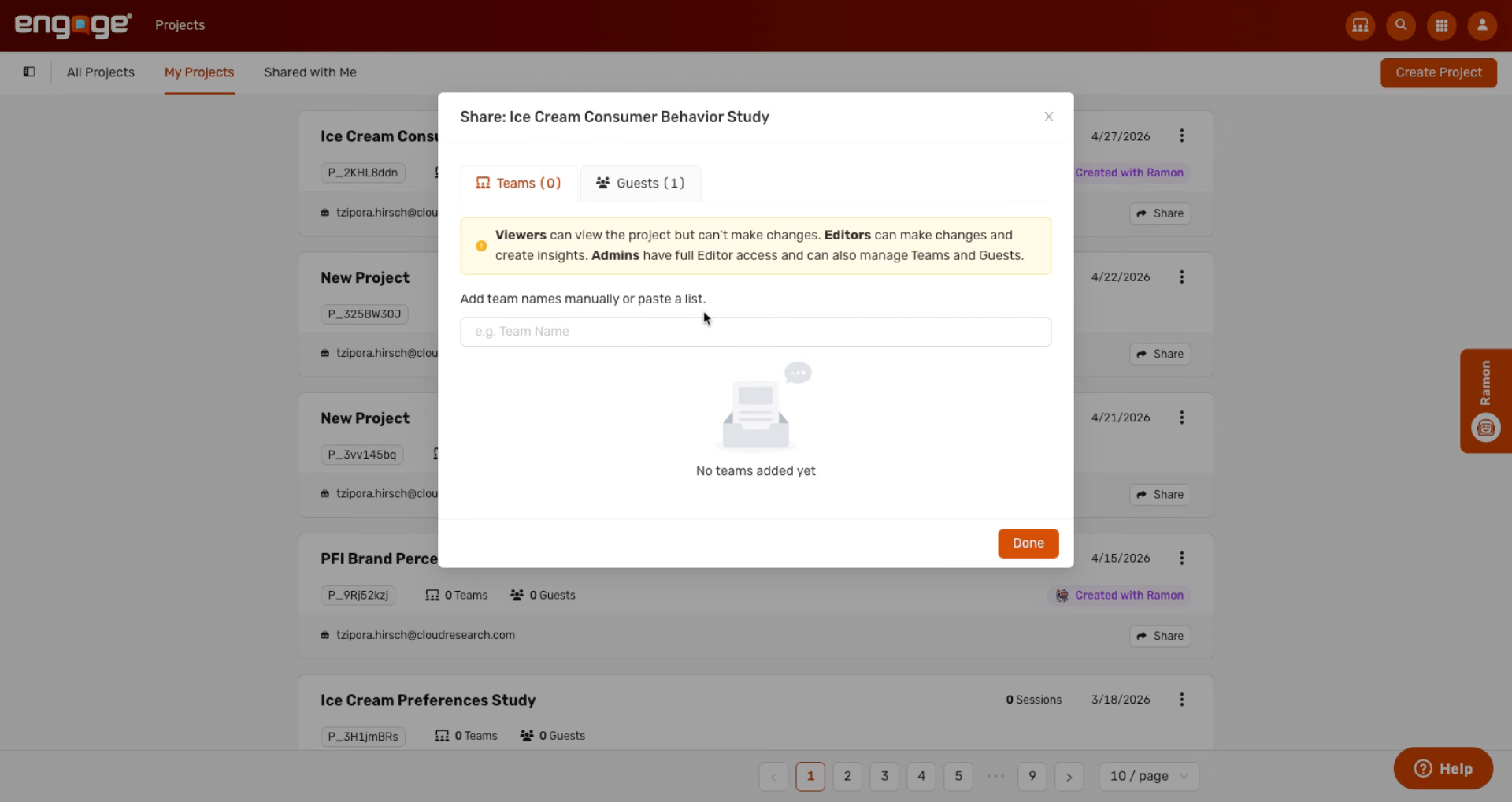Click the Team Name input field
This screenshot has width=1512, height=802.
[755, 332]
